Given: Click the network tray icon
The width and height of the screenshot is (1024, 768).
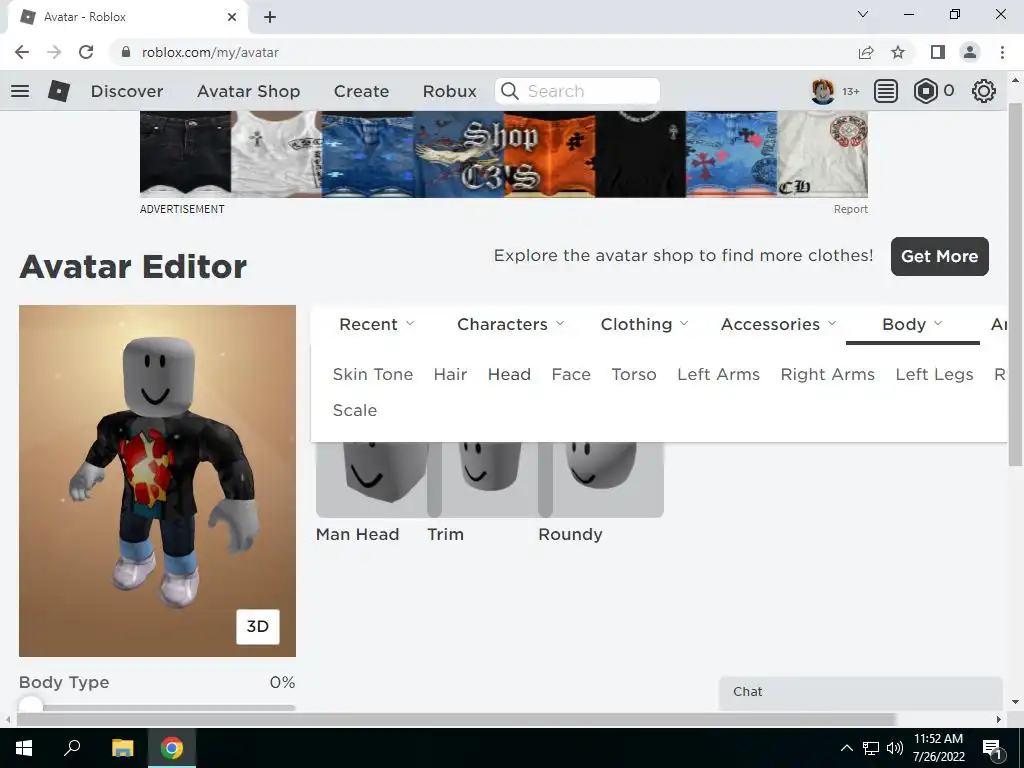Looking at the screenshot, I should (871, 748).
